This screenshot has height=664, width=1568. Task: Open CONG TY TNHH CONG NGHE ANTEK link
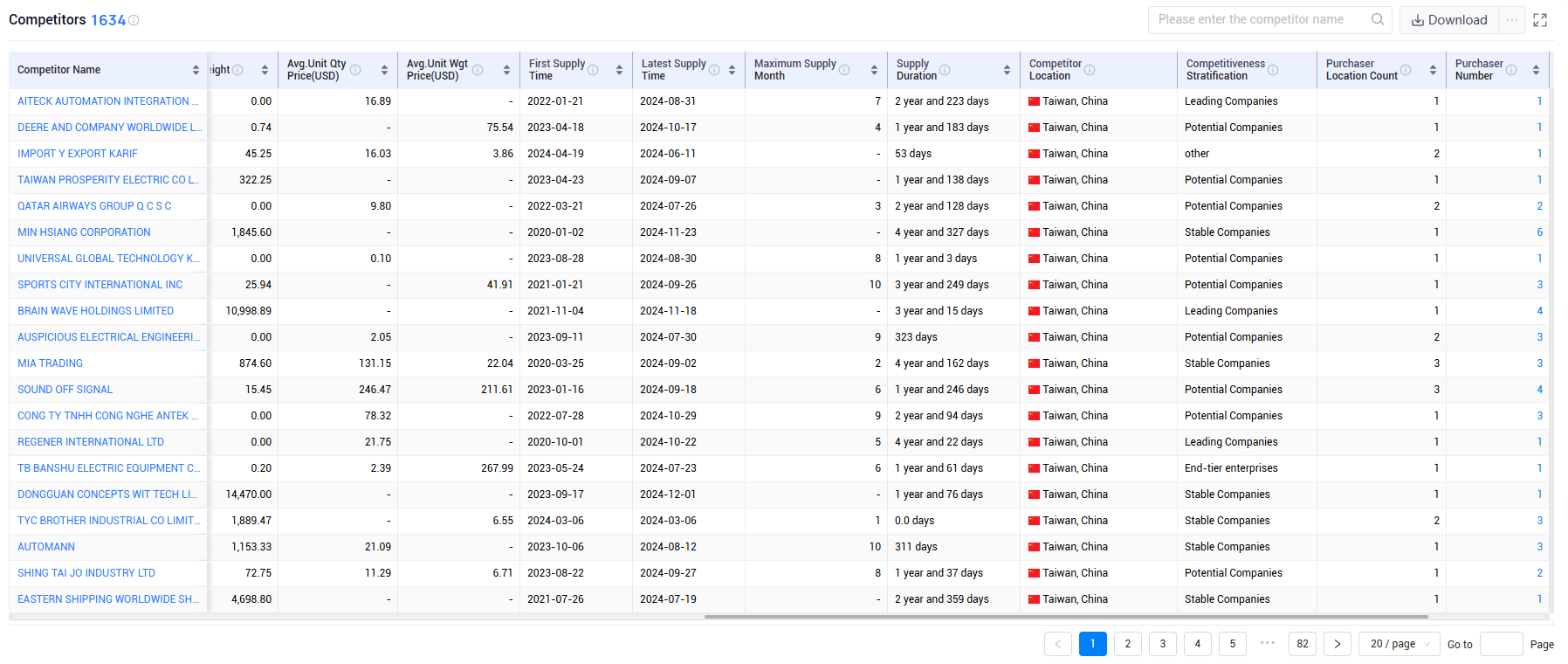pos(108,416)
